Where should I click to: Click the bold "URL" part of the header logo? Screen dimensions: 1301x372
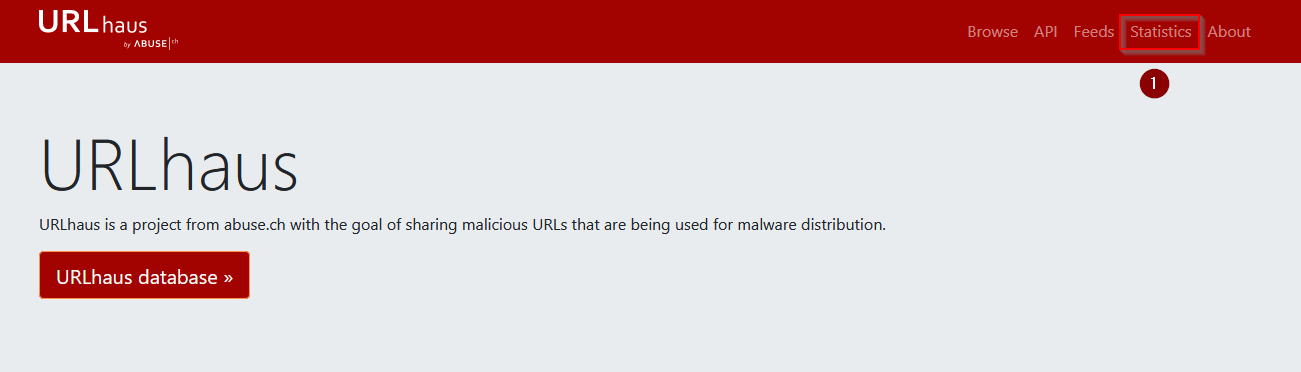[x=68, y=22]
